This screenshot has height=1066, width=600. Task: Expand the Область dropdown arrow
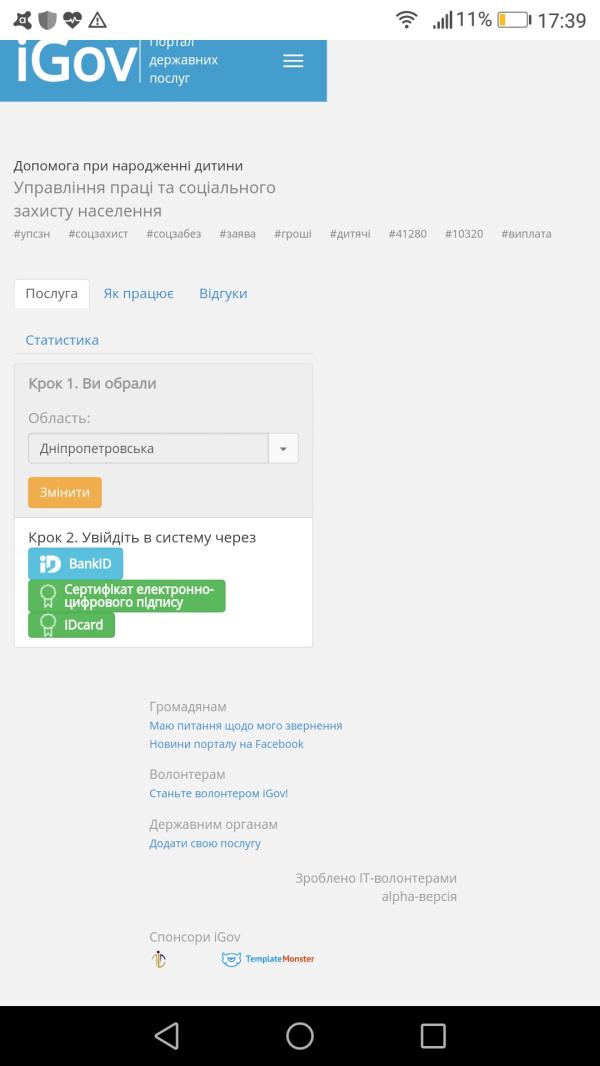283,449
